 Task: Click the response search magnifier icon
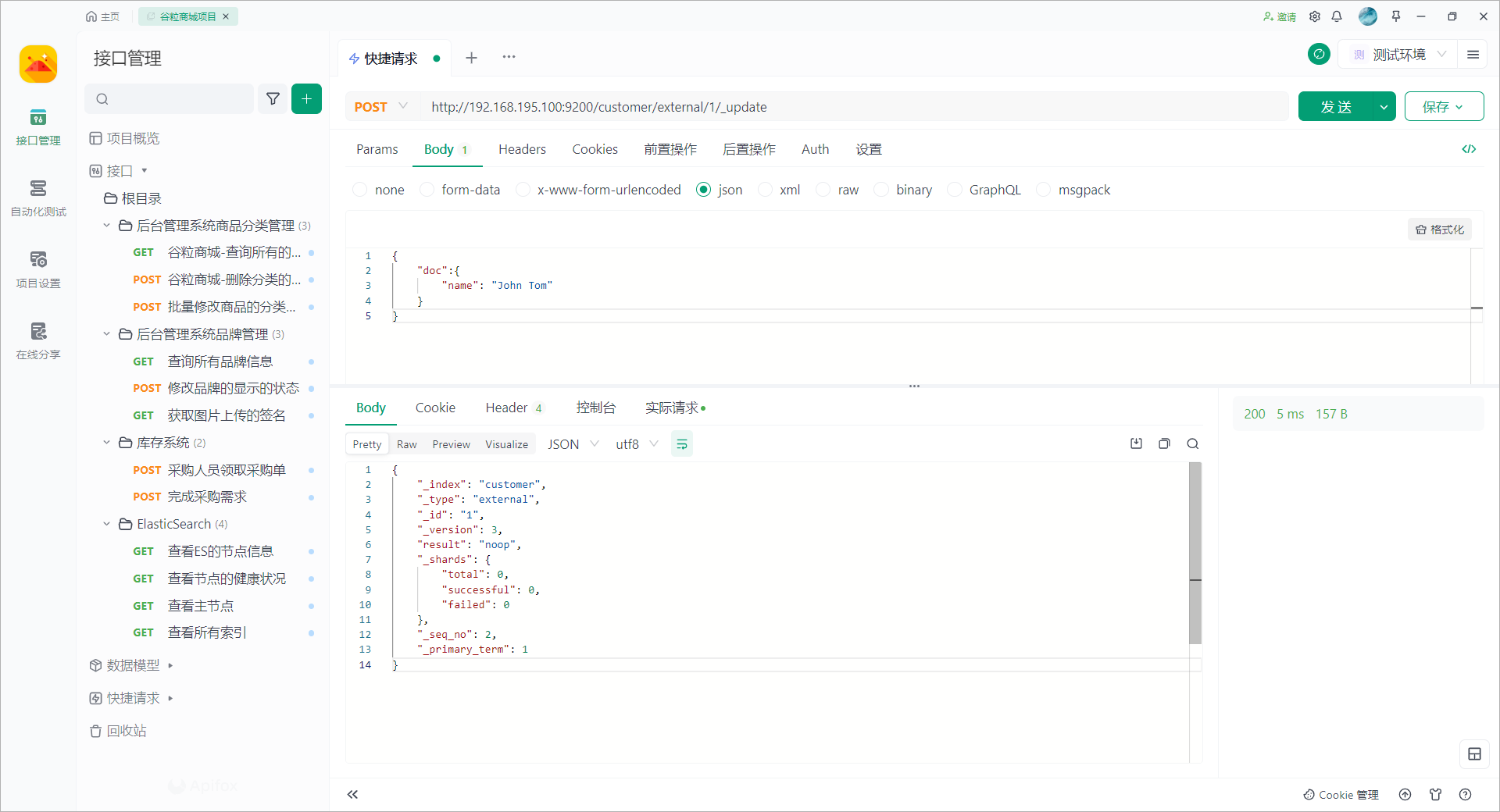pos(1192,443)
